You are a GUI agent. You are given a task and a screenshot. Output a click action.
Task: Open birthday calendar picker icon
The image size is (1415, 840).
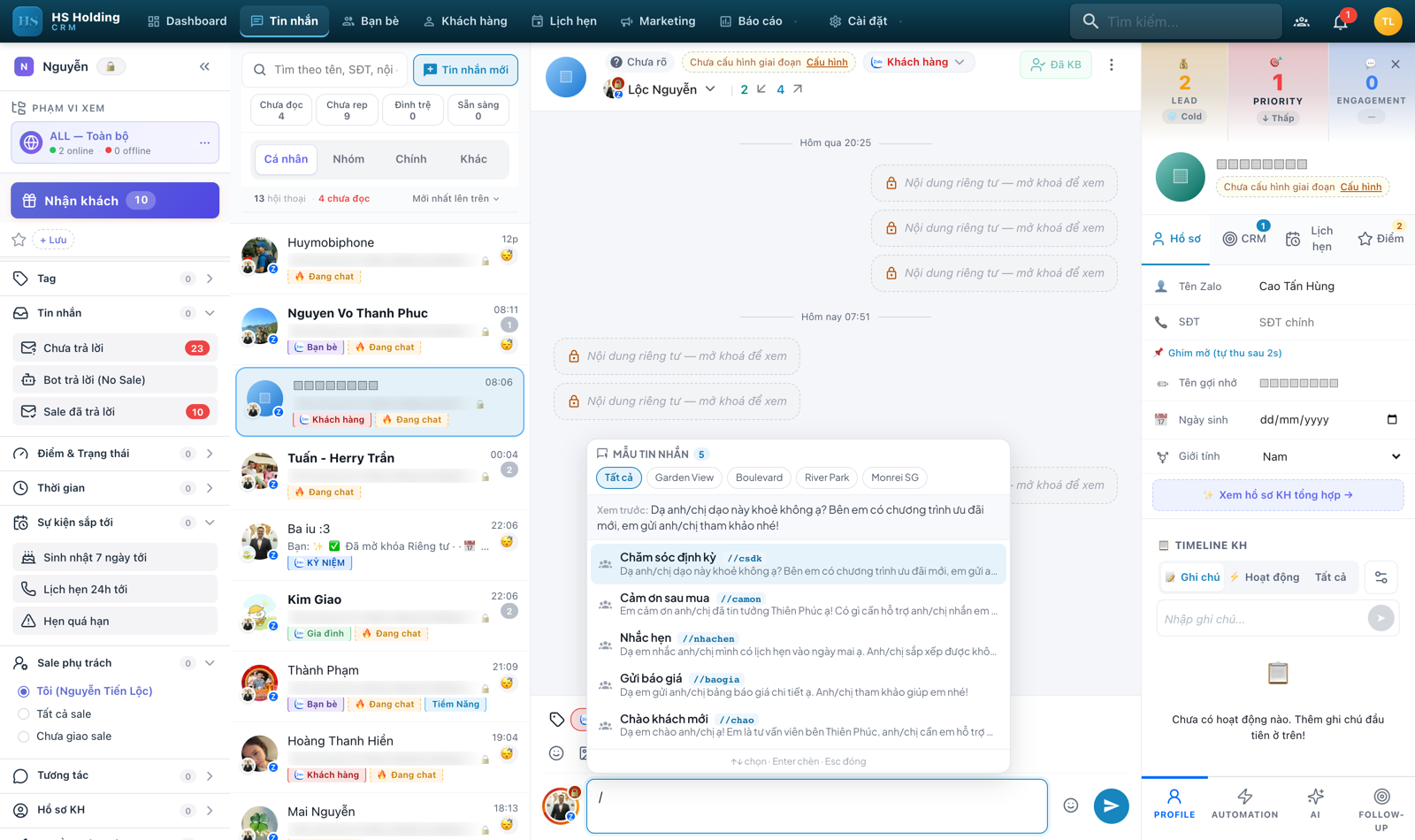(1392, 419)
